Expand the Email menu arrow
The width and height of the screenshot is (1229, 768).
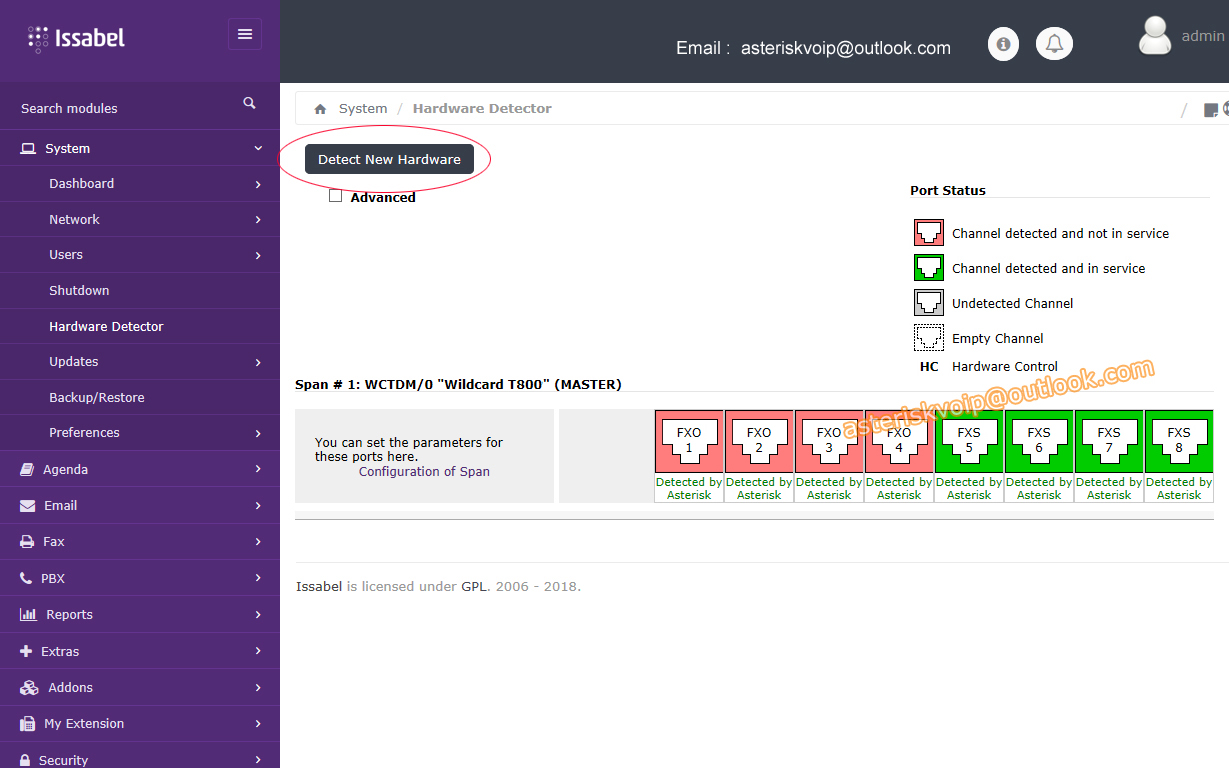(x=258, y=506)
